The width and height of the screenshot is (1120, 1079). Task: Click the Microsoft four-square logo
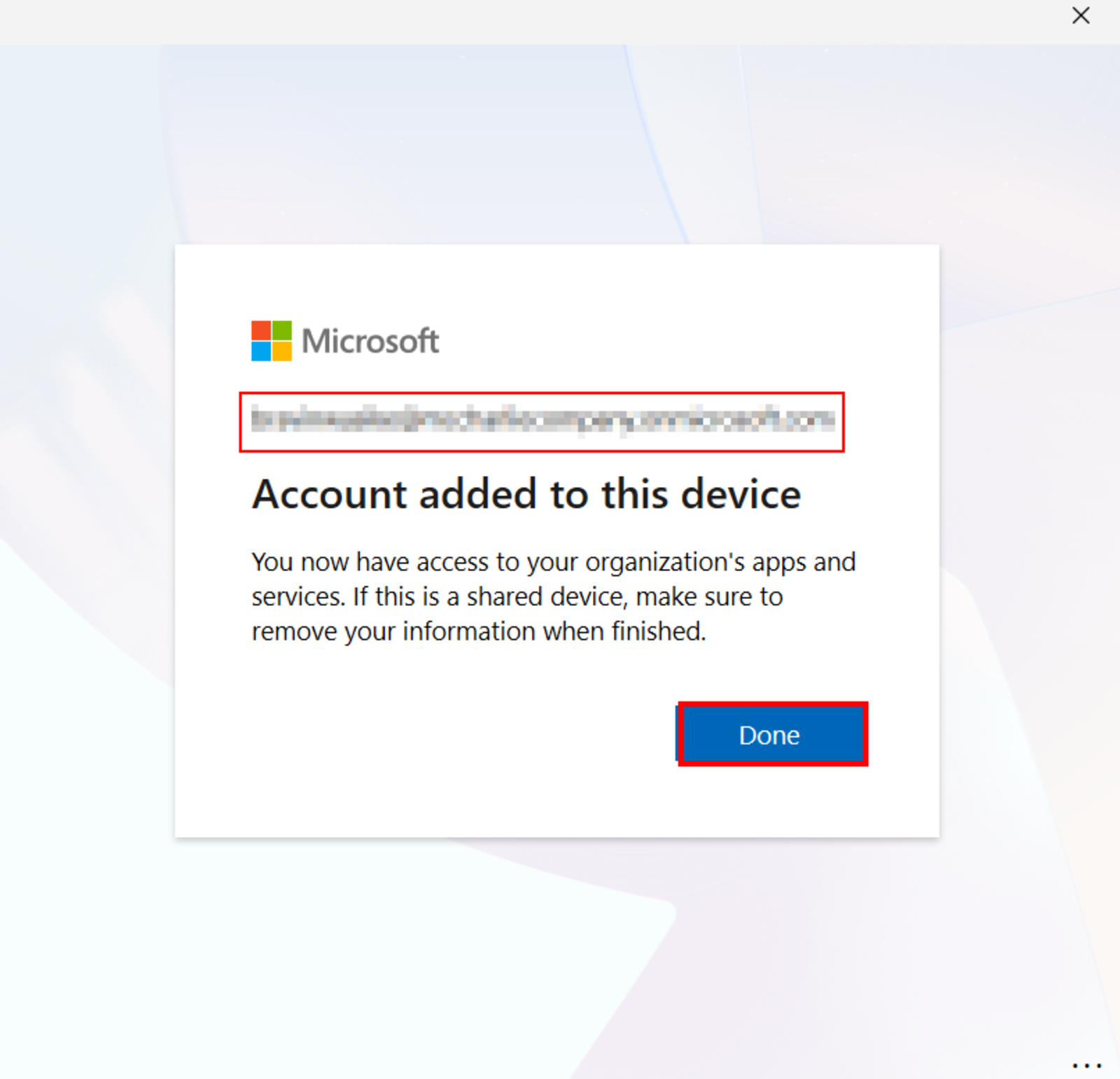270,341
